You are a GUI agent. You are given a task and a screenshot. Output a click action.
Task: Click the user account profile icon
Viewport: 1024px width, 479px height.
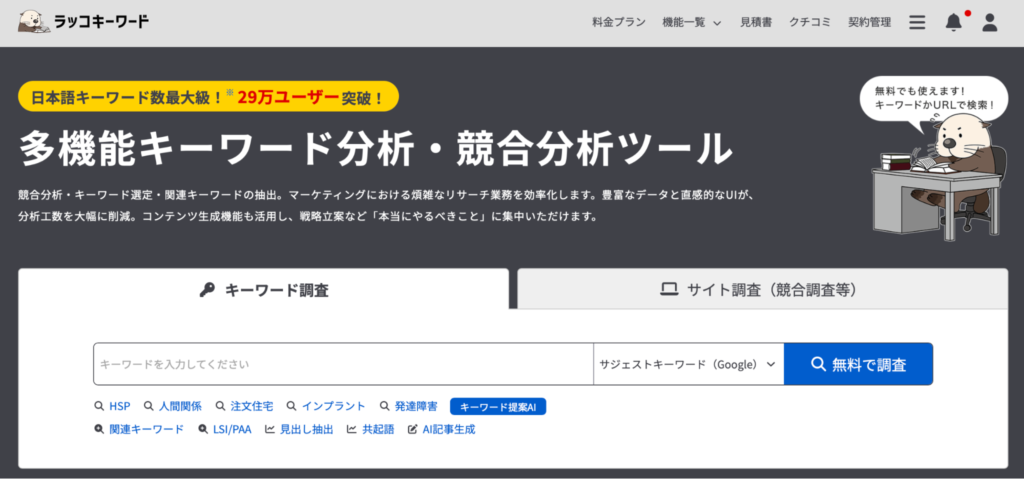[990, 22]
